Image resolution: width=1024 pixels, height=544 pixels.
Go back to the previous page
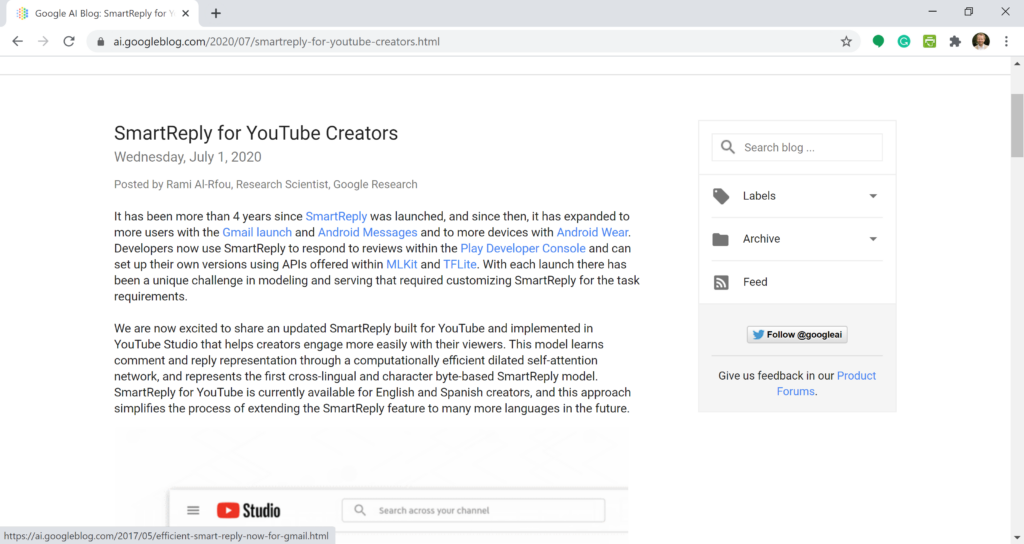pos(18,41)
